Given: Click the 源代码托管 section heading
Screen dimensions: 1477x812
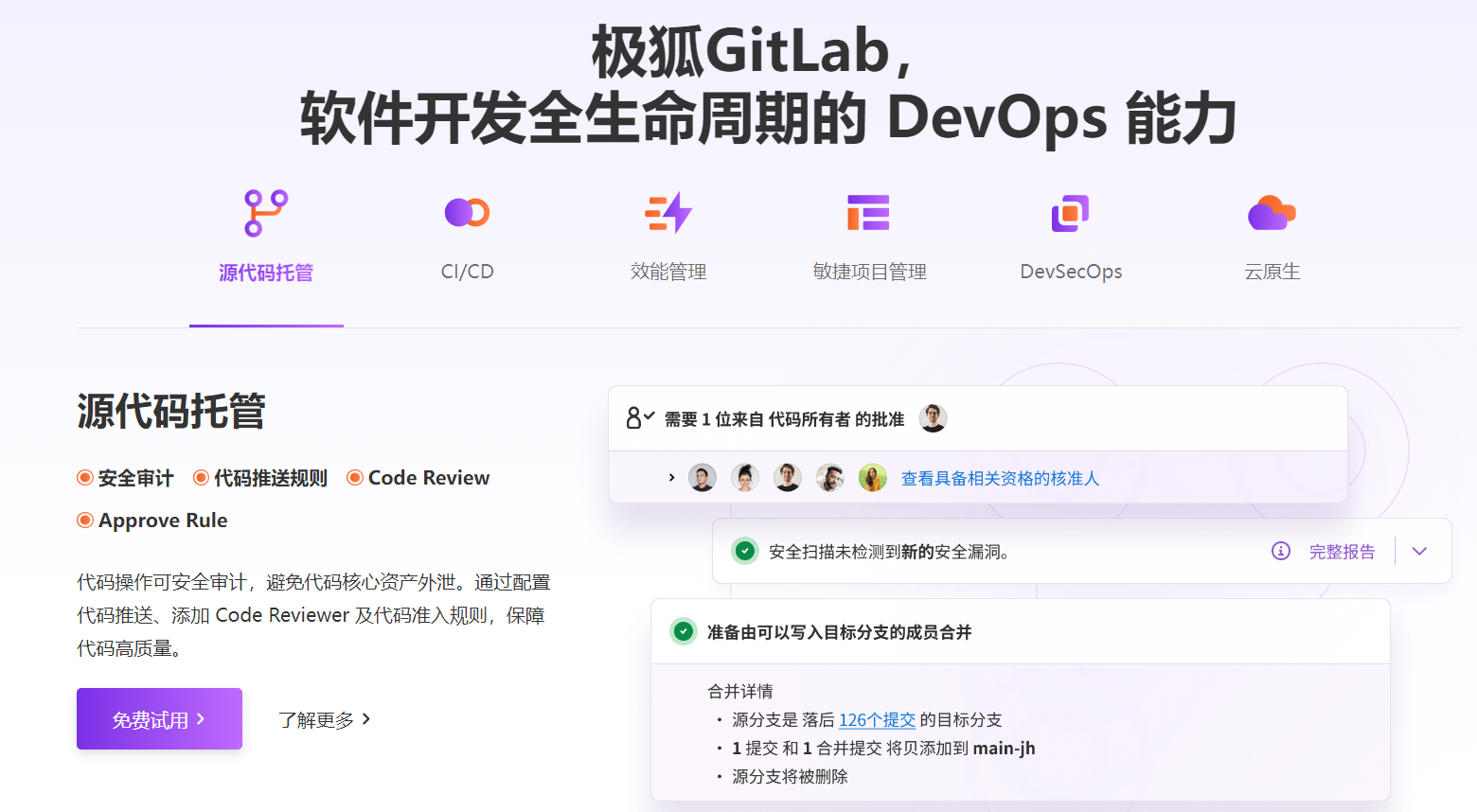Looking at the screenshot, I should coord(171,412).
